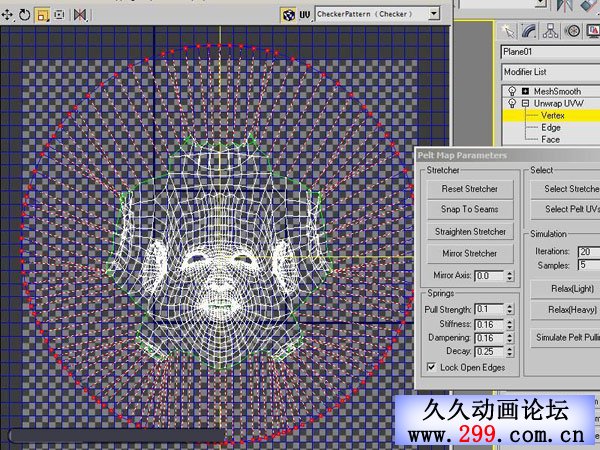Click the Plane01 object name field
The height and width of the screenshot is (450, 600).
point(550,52)
